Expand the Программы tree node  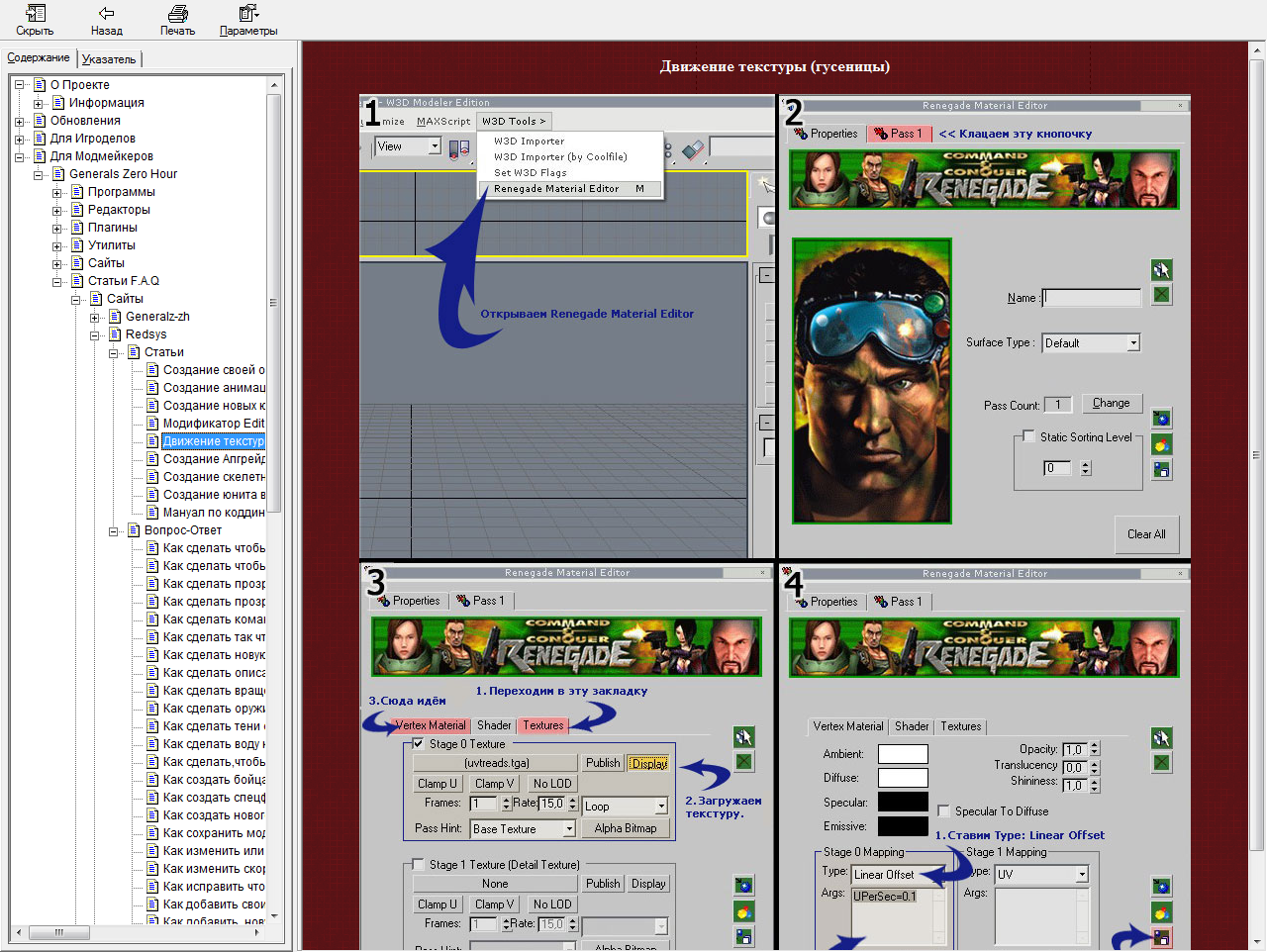tap(57, 192)
